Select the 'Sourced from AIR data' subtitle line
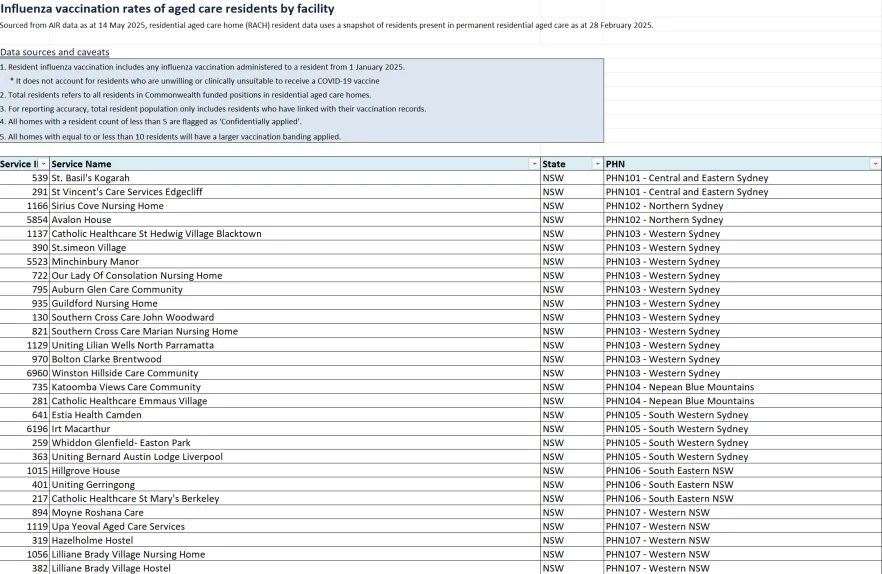The image size is (882, 574). click(327, 25)
